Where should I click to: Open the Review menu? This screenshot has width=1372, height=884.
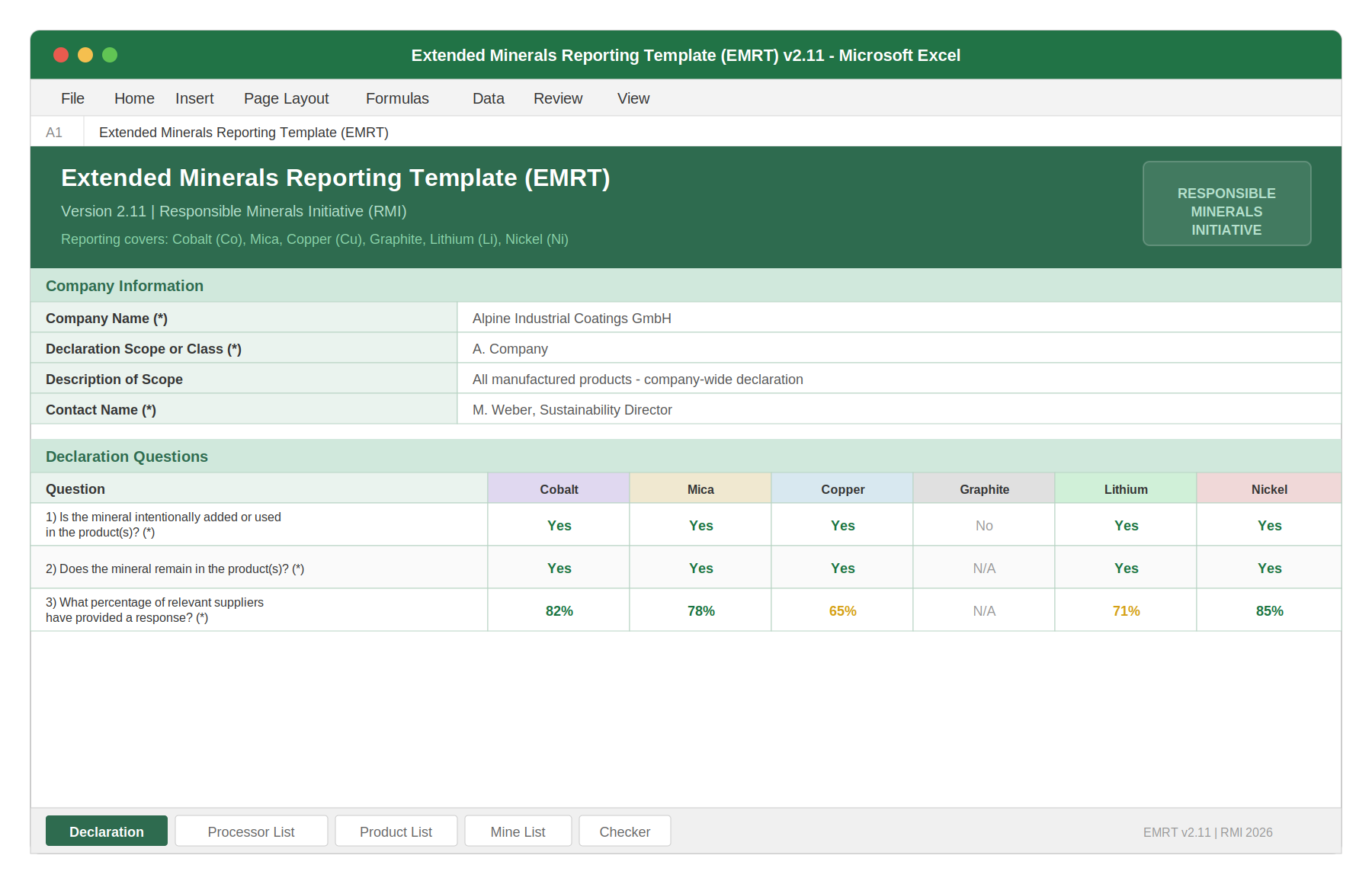[557, 98]
